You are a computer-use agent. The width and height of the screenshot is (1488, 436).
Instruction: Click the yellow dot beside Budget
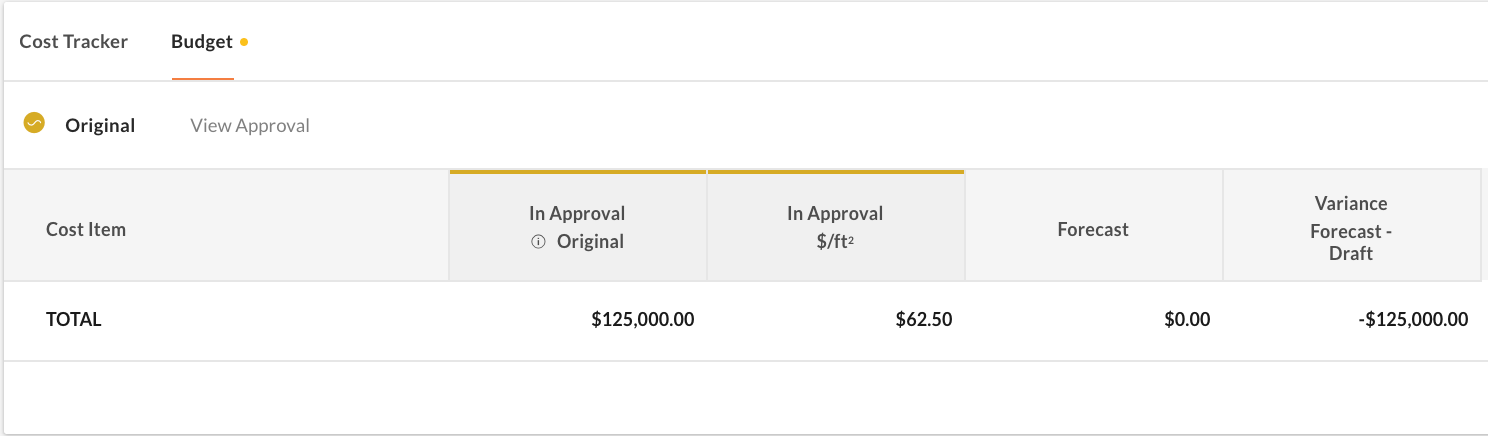pyautogui.click(x=244, y=43)
